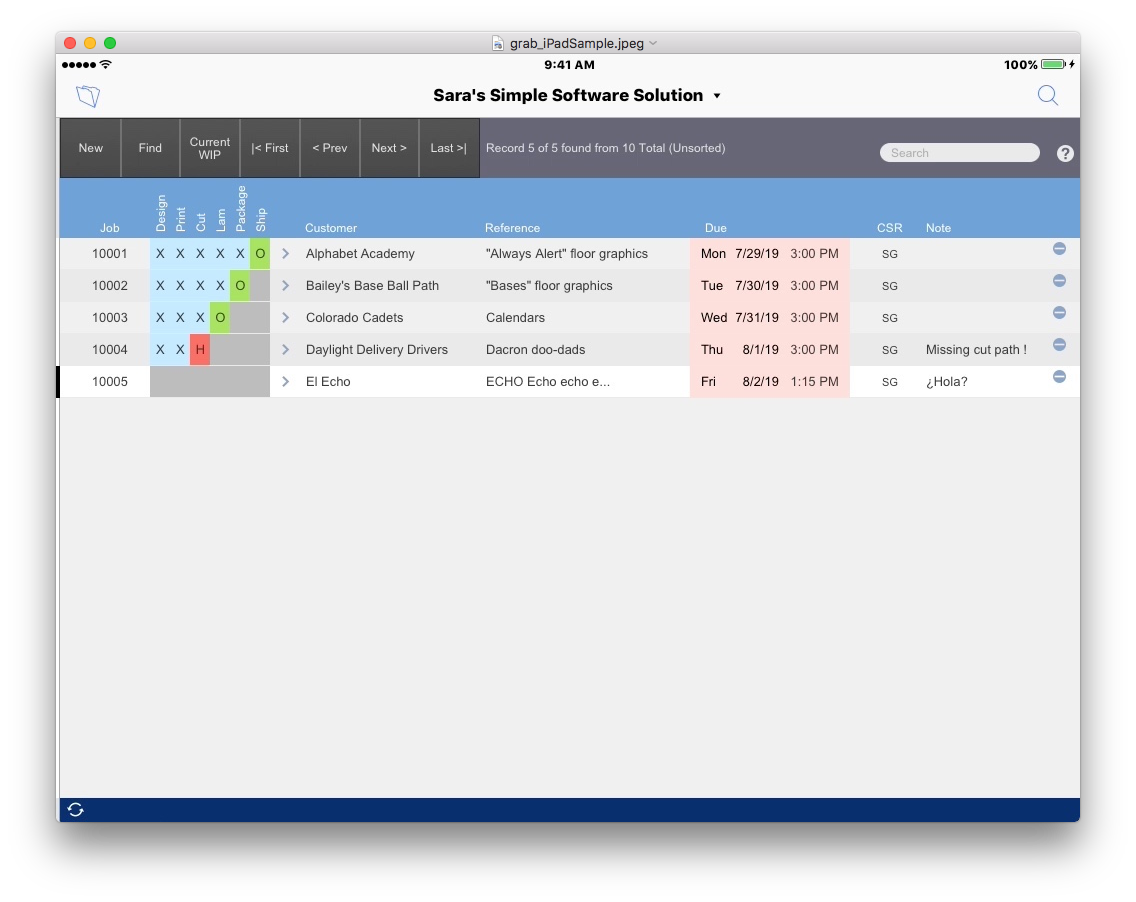Select job number 10005

[x=109, y=381]
